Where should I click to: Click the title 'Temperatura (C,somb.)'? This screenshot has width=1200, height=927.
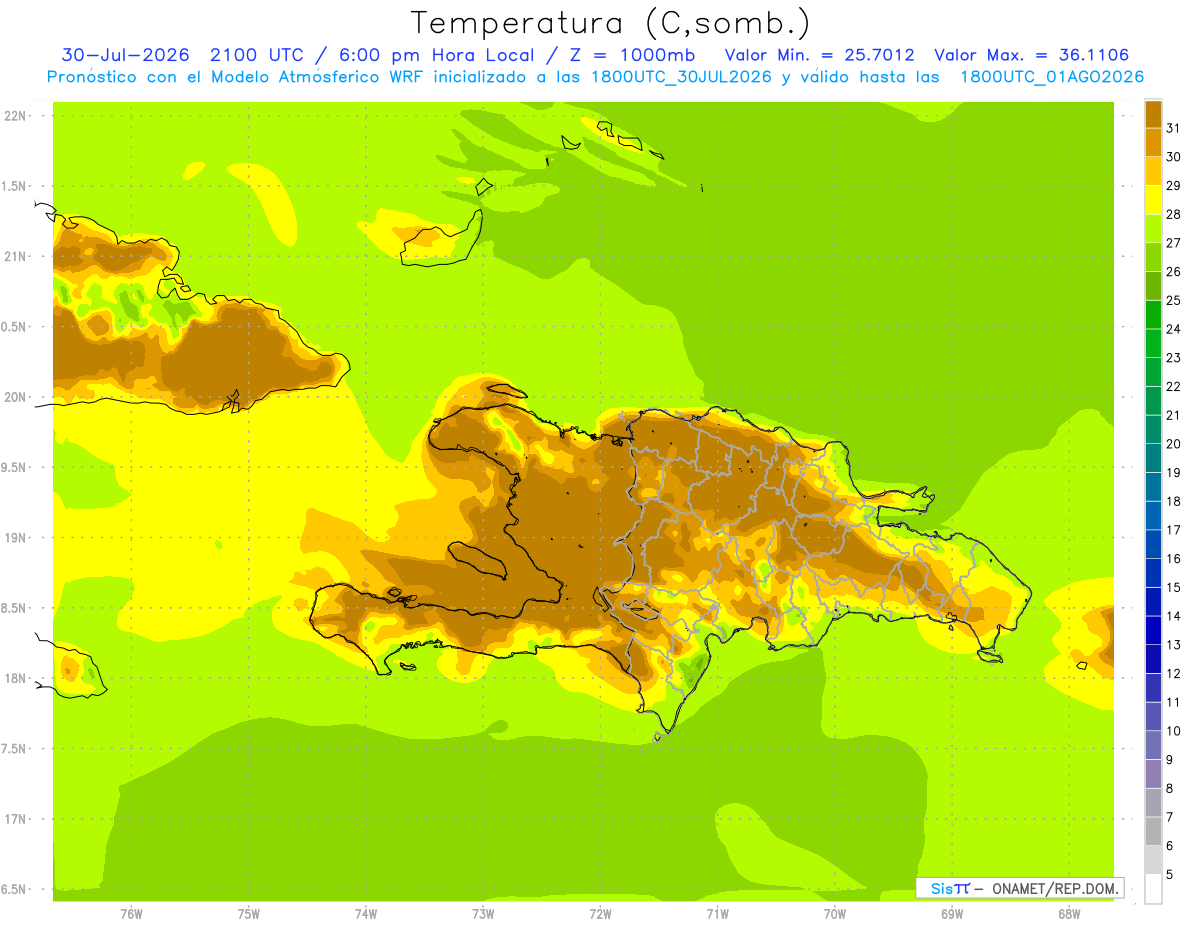coord(611,23)
